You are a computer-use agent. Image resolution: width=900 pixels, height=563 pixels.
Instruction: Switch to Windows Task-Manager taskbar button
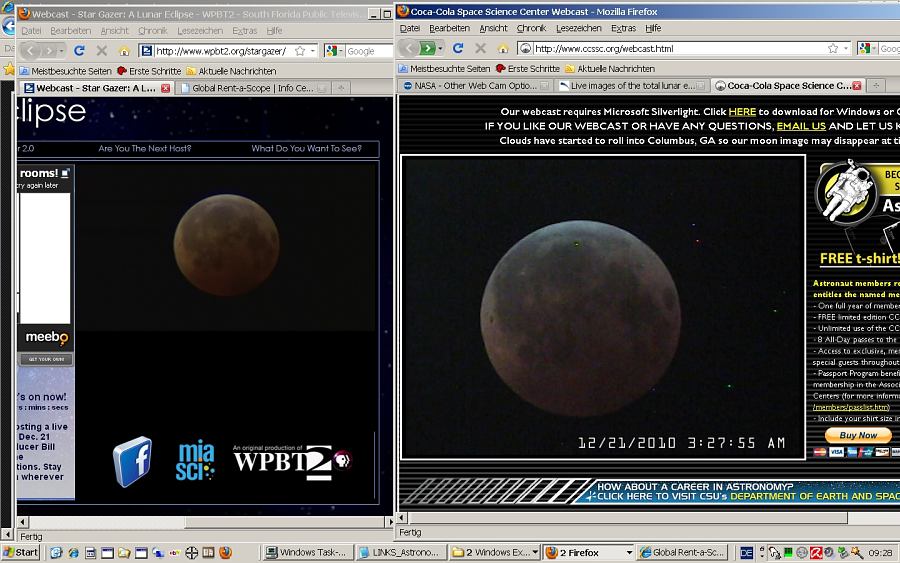(308, 553)
